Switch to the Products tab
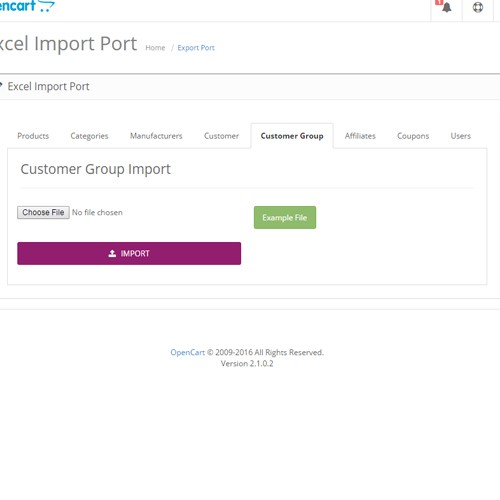Screen dimensions: 500x500 [x=33, y=136]
